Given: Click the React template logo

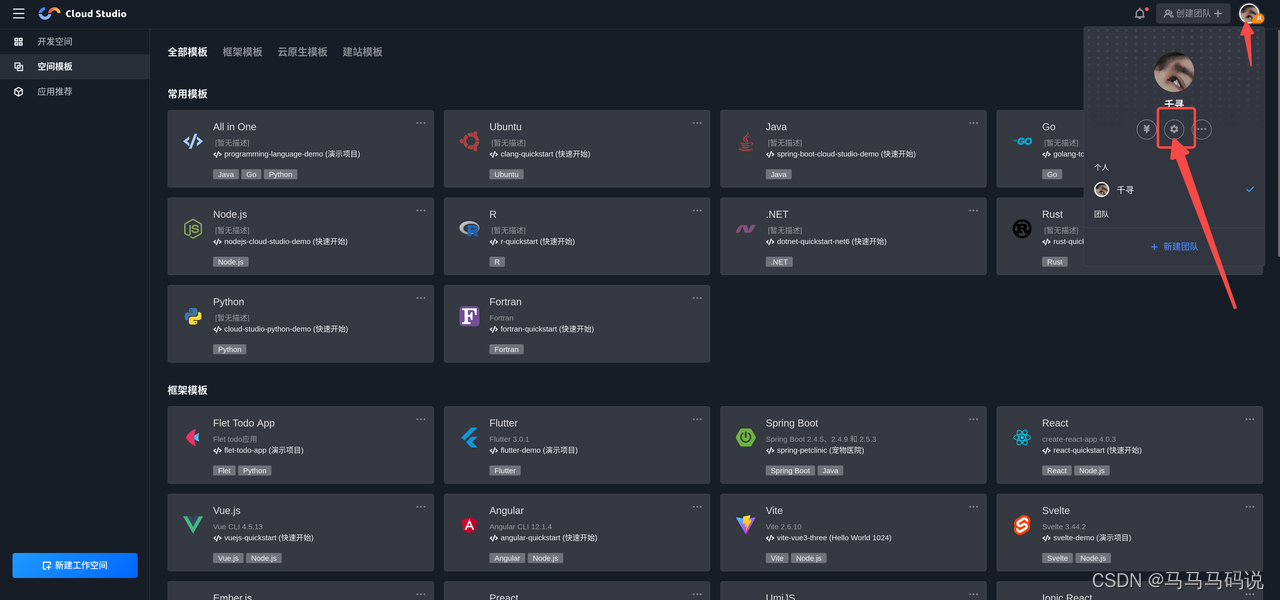Looking at the screenshot, I should pyautogui.click(x=1021, y=437).
